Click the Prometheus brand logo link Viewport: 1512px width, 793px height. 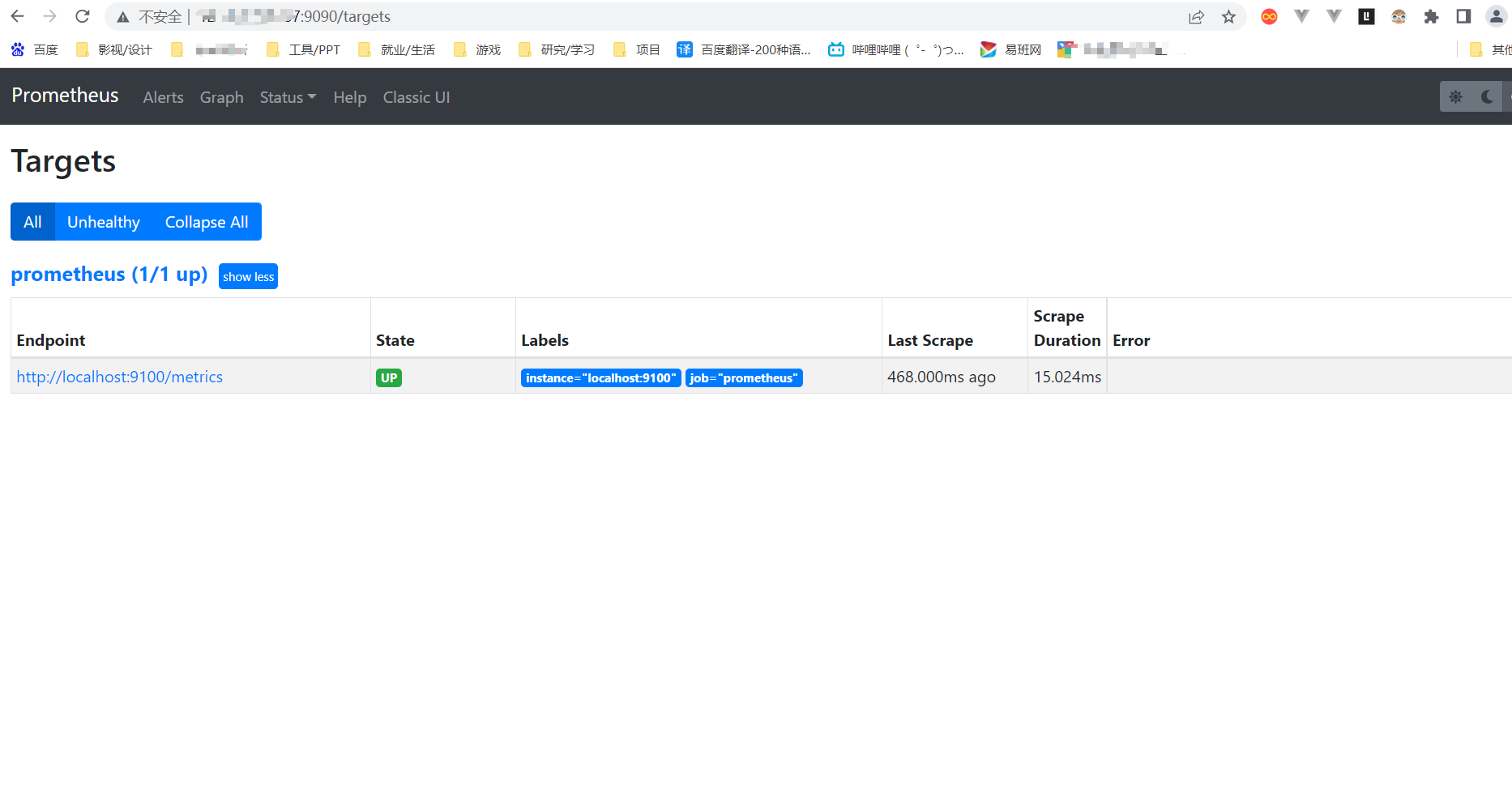(65, 96)
